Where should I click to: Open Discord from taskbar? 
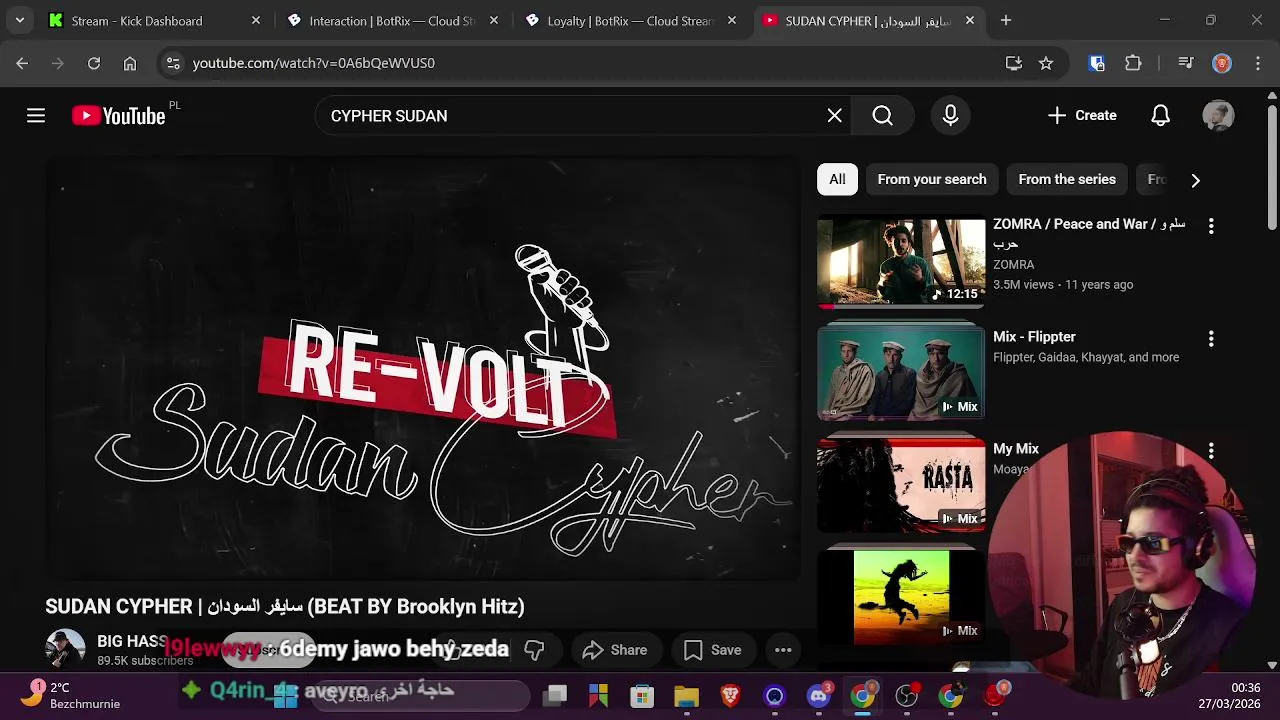819,696
